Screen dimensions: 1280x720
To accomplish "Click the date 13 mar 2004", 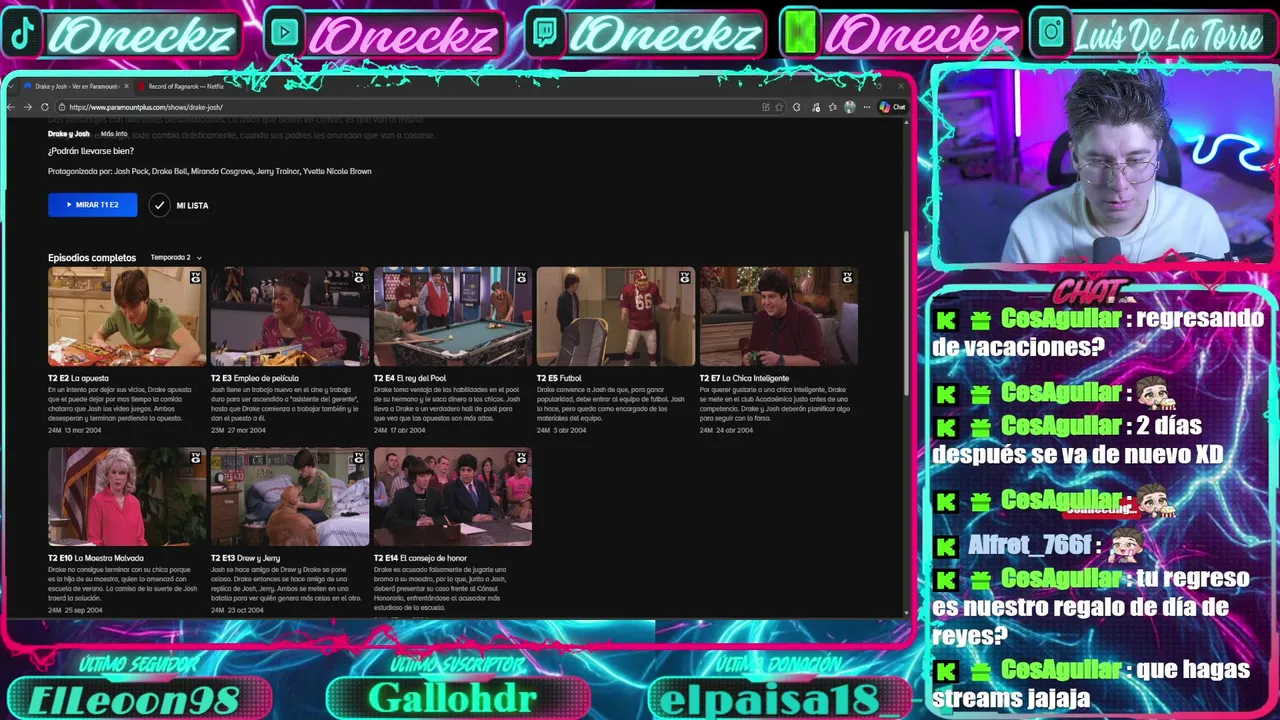I will 84,430.
